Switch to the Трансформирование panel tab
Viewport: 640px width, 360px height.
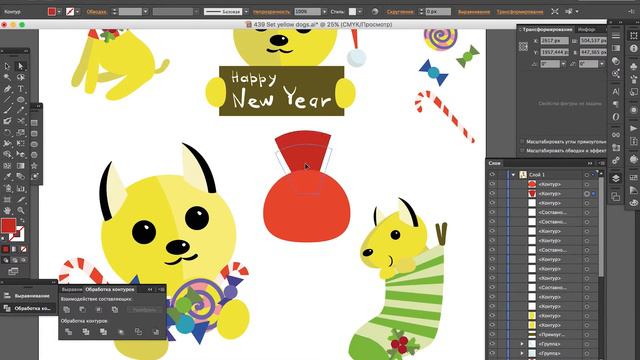pyautogui.click(x=547, y=29)
